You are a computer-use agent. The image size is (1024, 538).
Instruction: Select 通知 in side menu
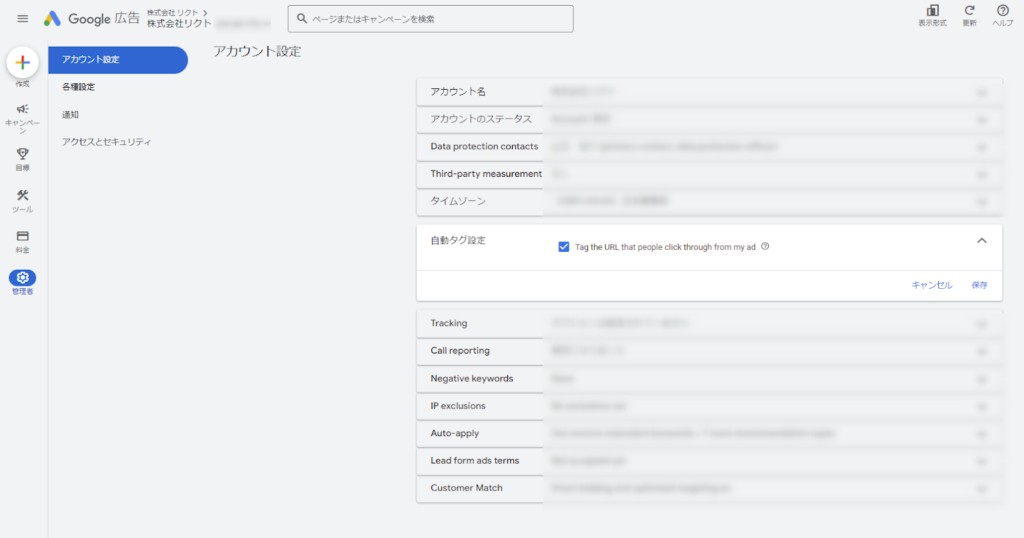click(71, 114)
